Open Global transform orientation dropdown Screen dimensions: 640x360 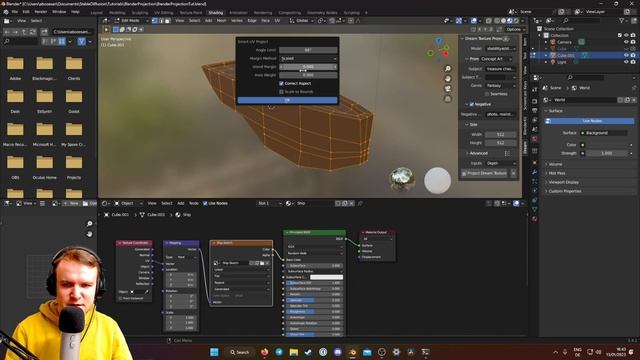tap(301, 20)
